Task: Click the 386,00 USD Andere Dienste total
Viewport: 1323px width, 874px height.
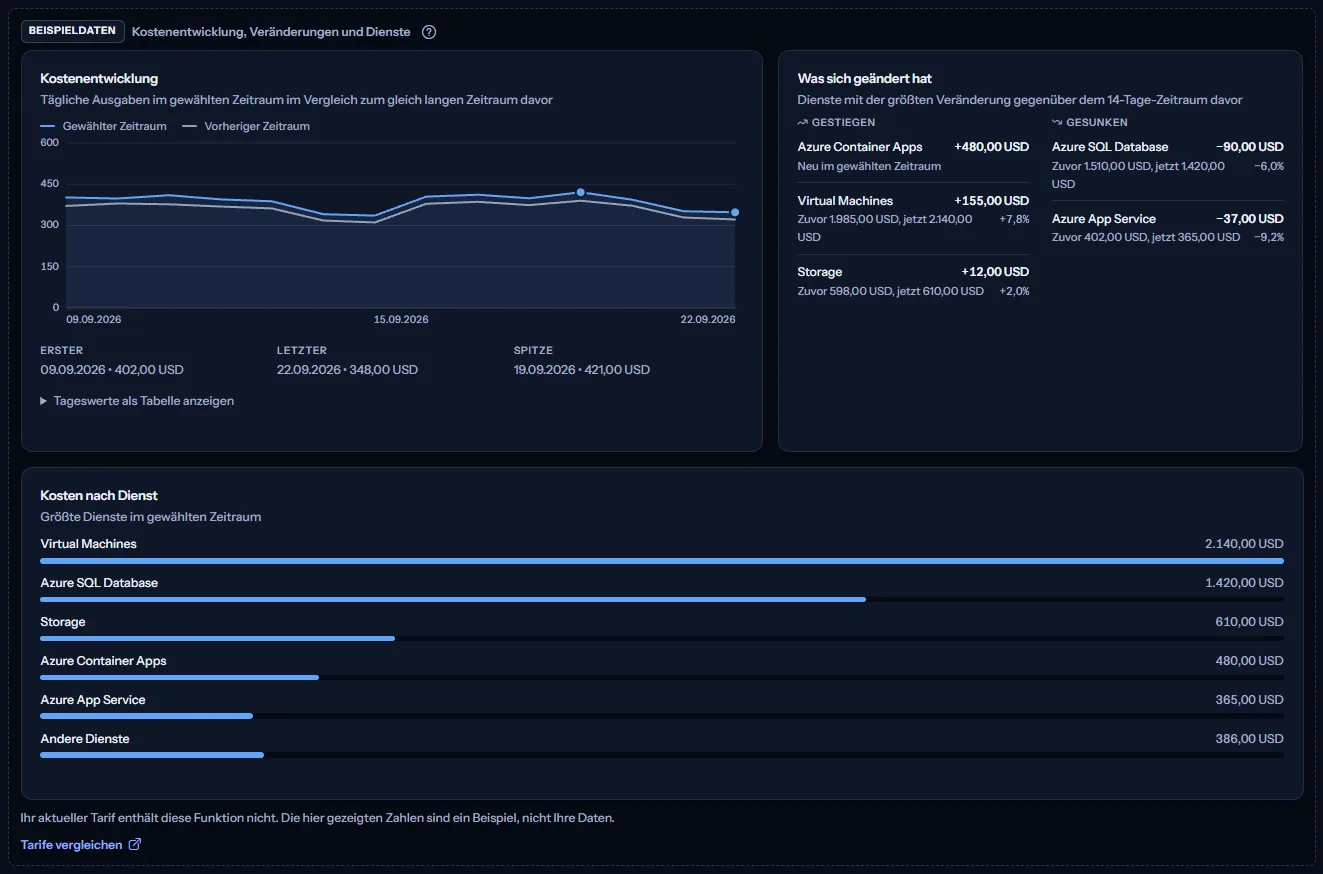Action: pos(1249,739)
